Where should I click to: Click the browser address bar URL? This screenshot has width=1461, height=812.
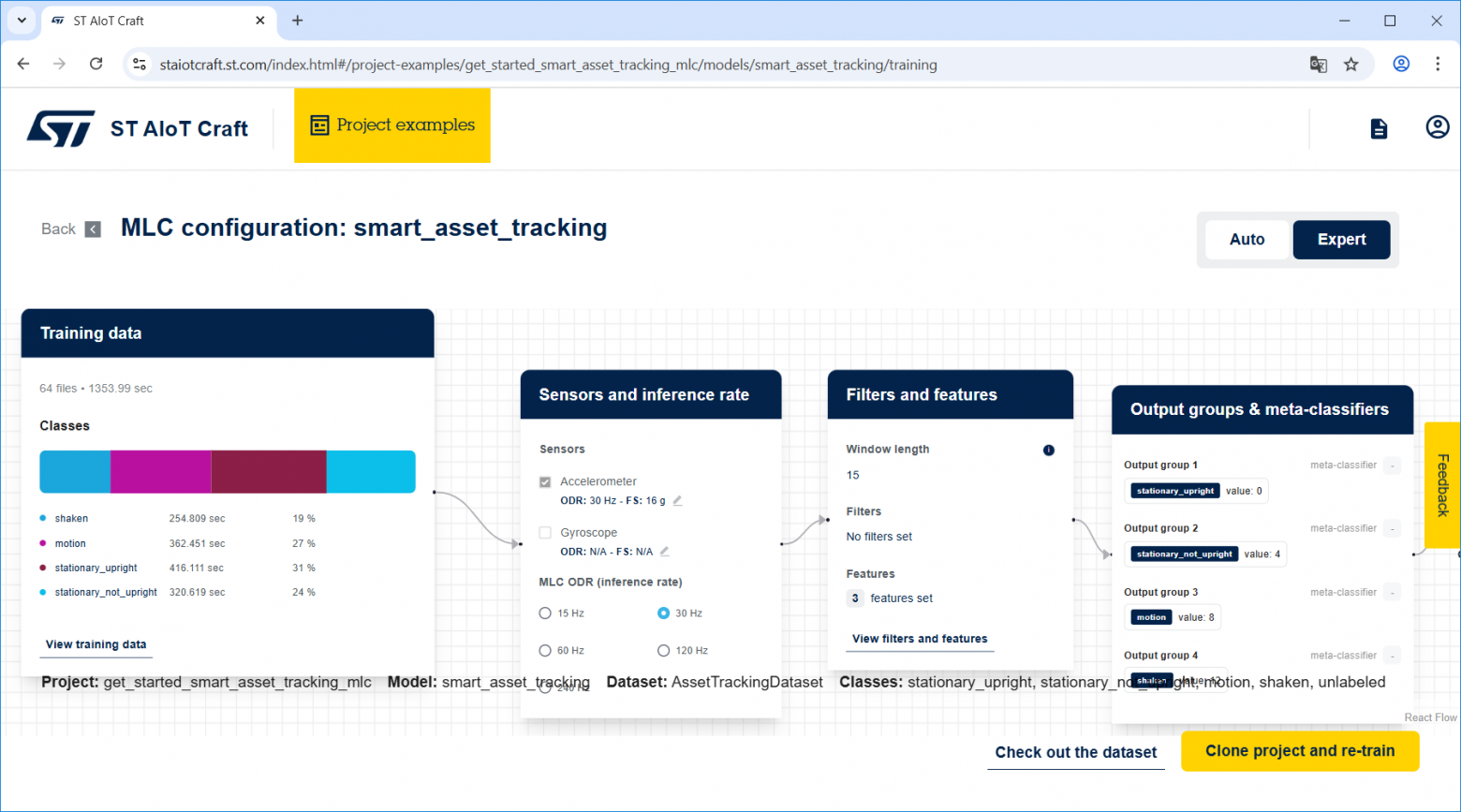pos(549,65)
